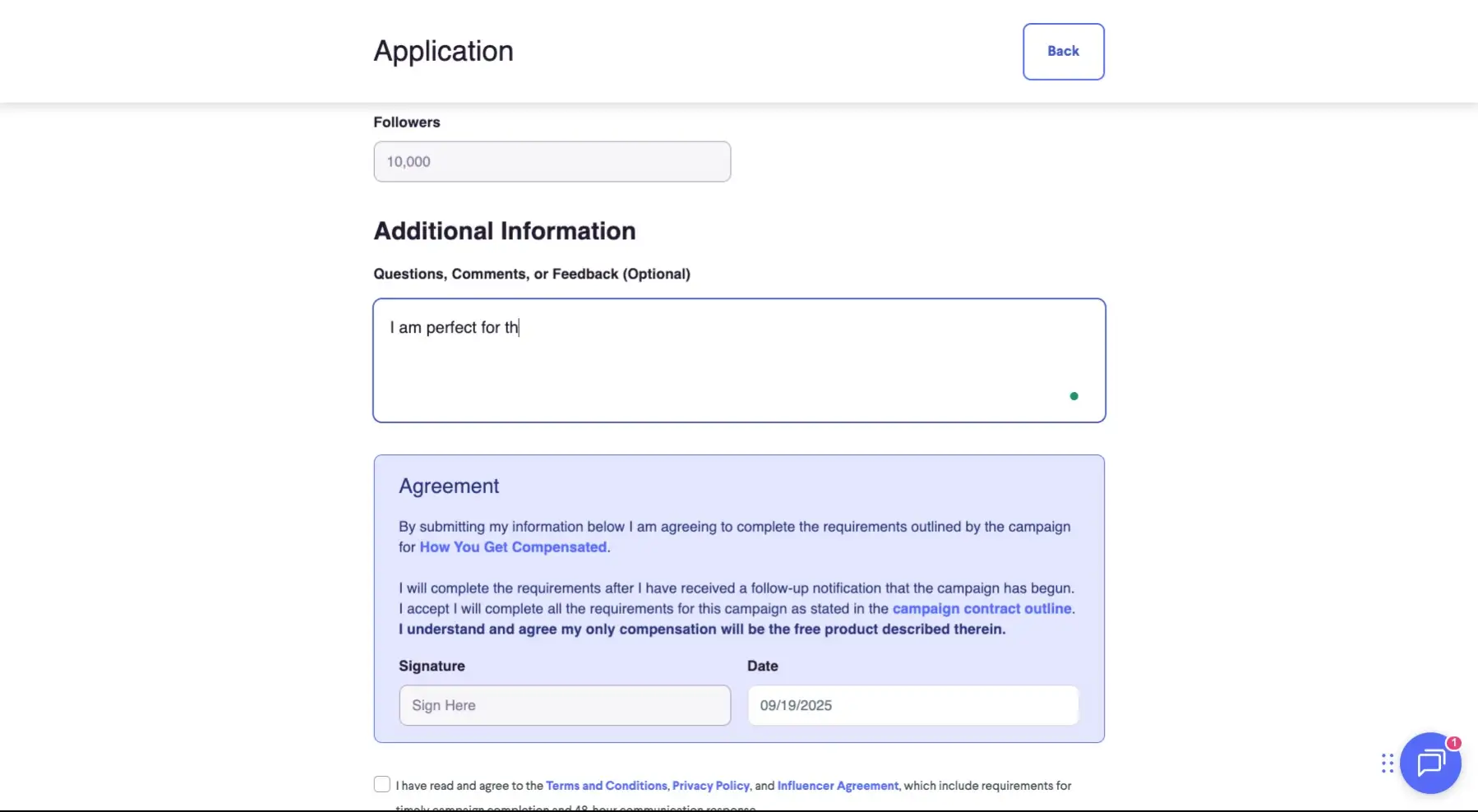Click the Additional Information heading
Screen dimensions: 1478x812
pos(504,230)
